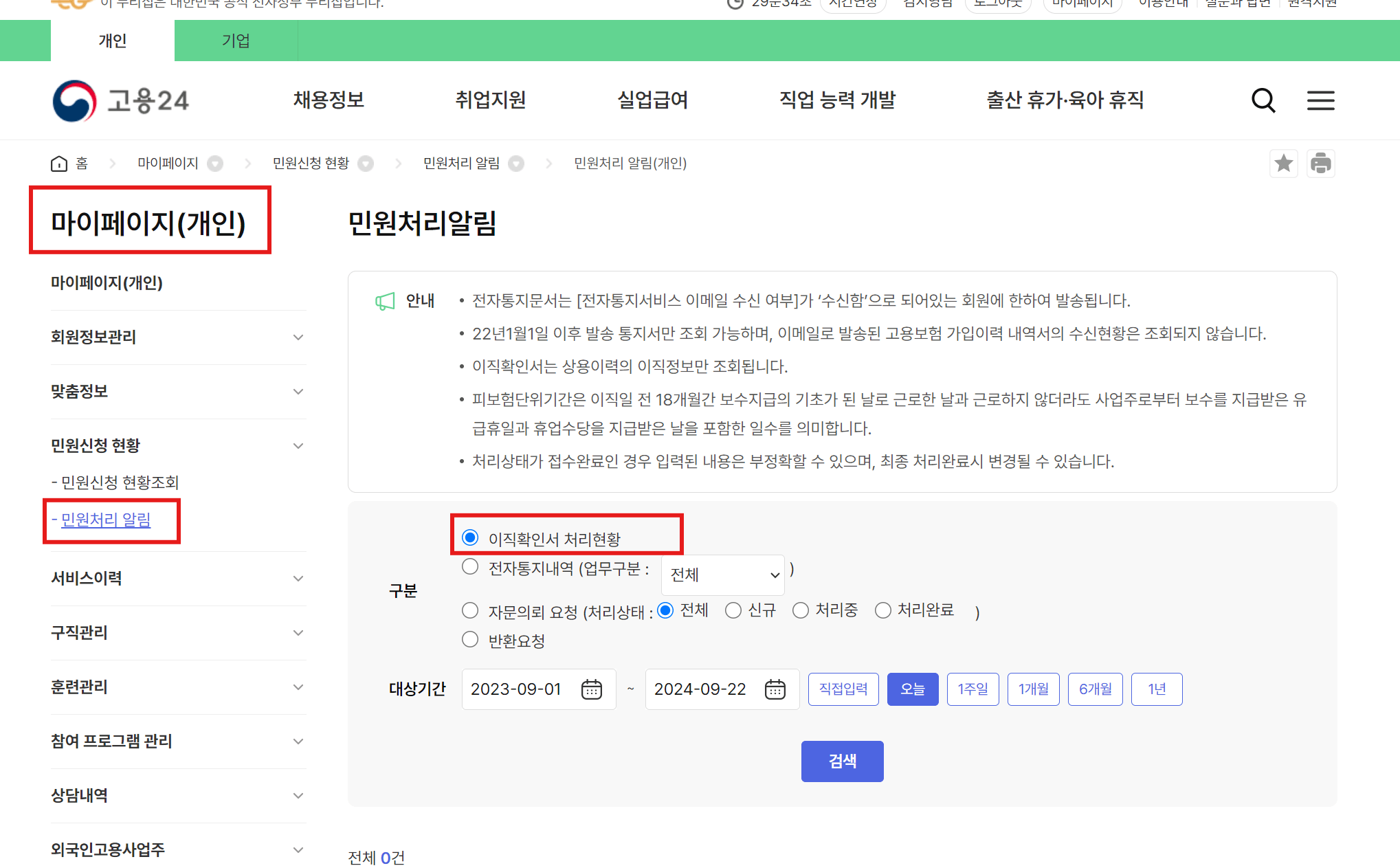The image size is (1400, 868).
Task: Open the end date calendar picker
Action: tap(775, 689)
